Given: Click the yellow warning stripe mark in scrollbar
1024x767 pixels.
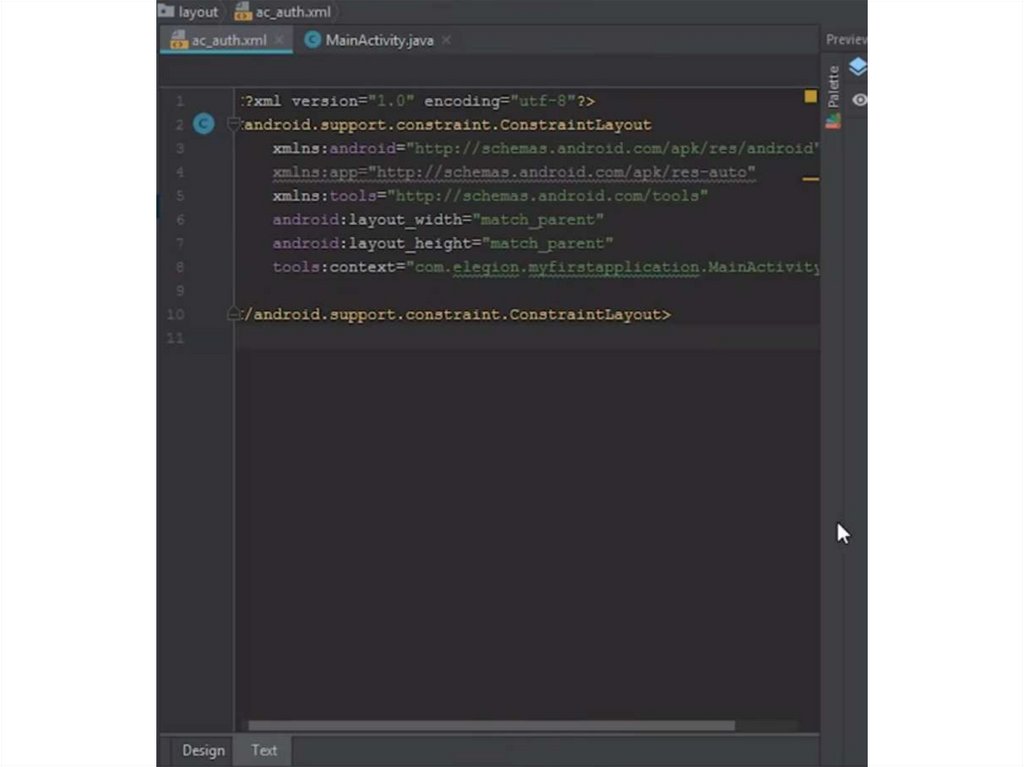Looking at the screenshot, I should click(x=810, y=178).
